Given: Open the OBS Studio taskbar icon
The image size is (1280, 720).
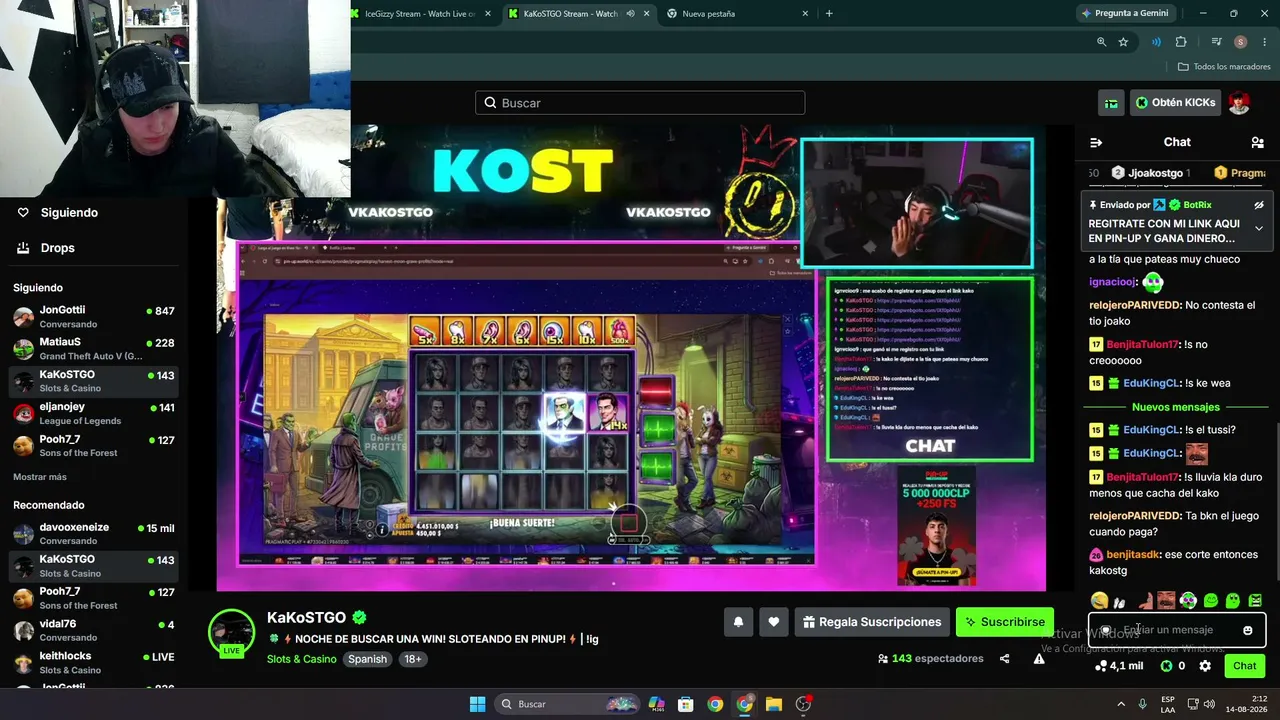Looking at the screenshot, I should pos(803,704).
